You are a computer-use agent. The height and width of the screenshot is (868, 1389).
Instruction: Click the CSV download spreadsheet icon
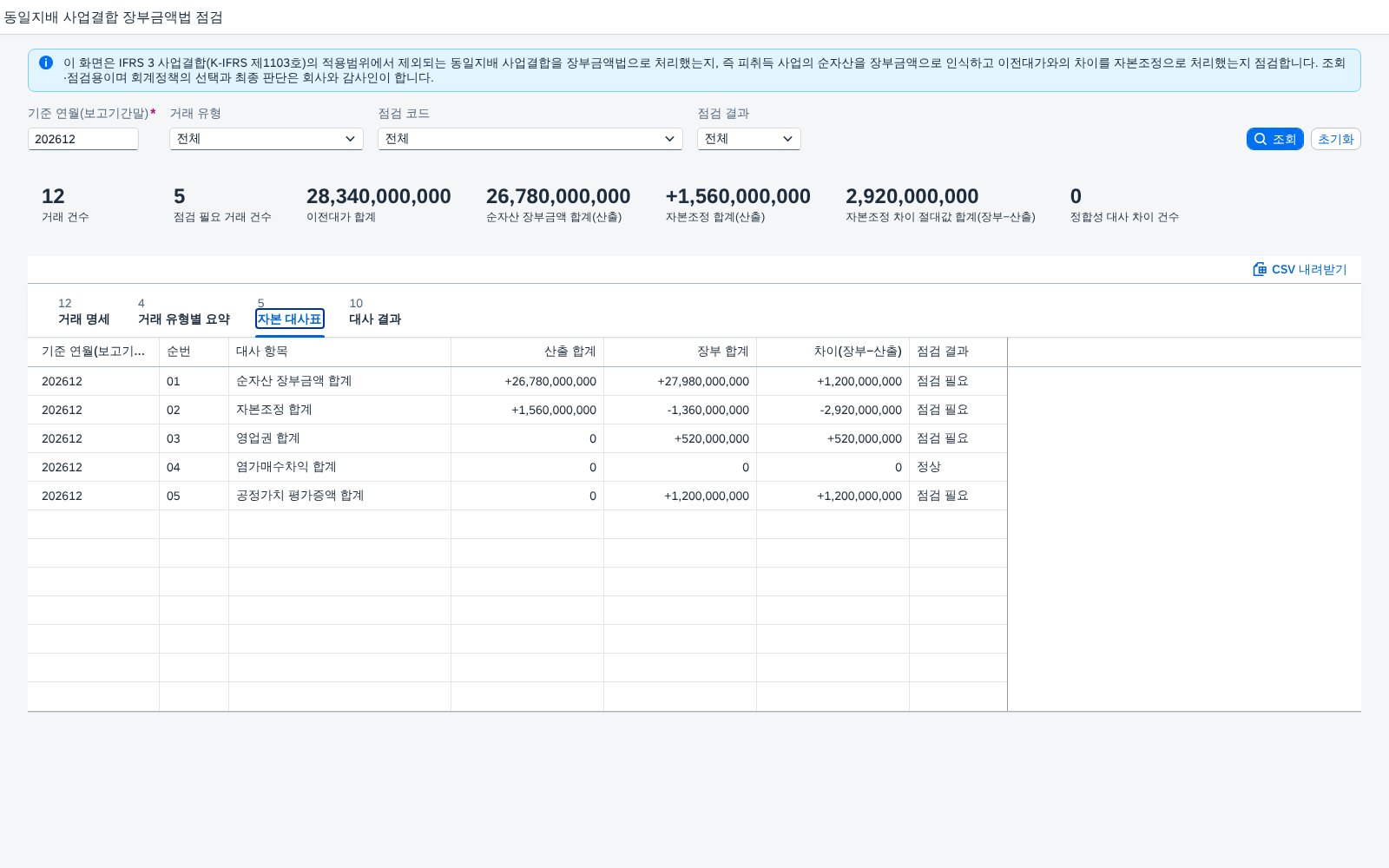tap(1260, 269)
